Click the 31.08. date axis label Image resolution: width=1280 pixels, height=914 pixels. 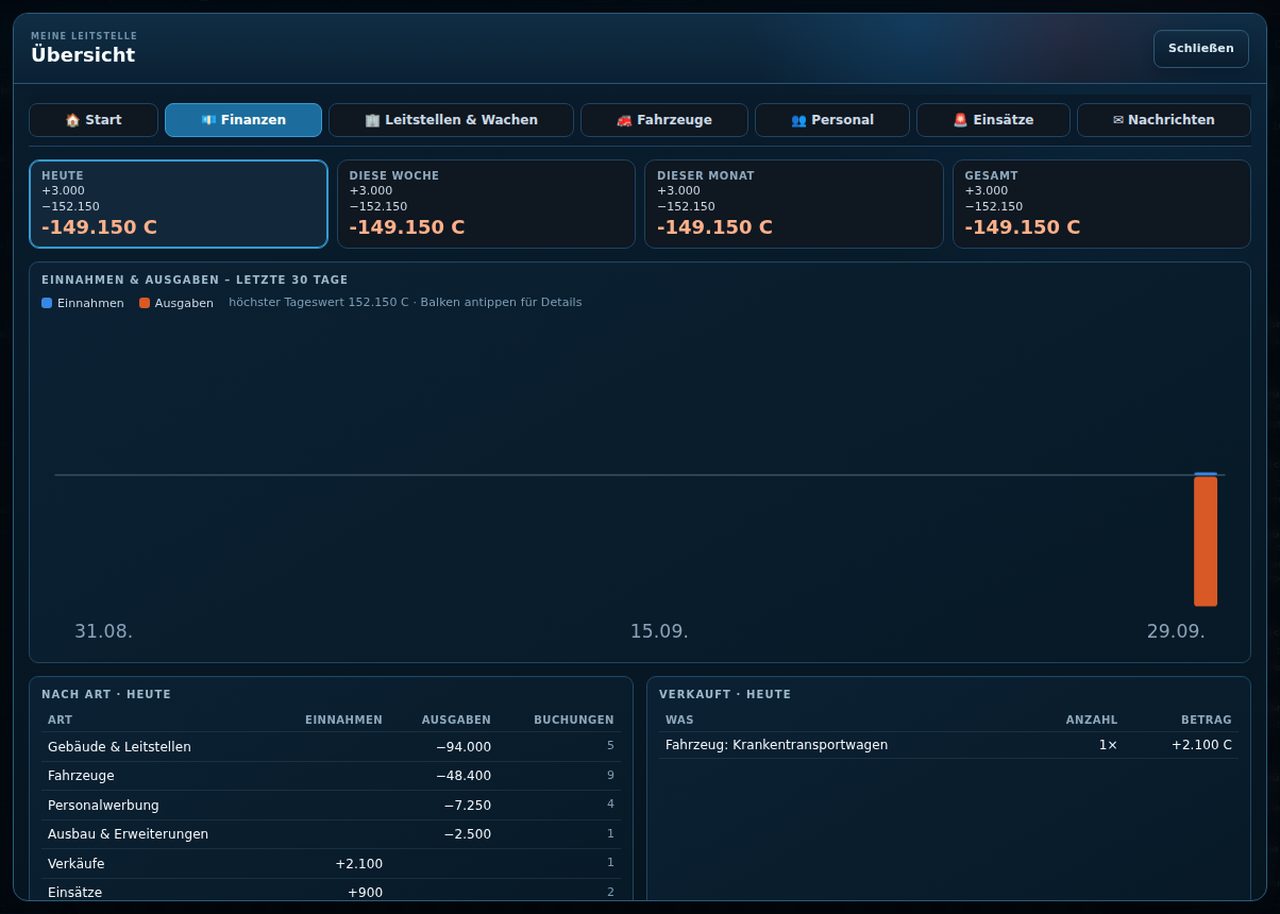point(103,632)
